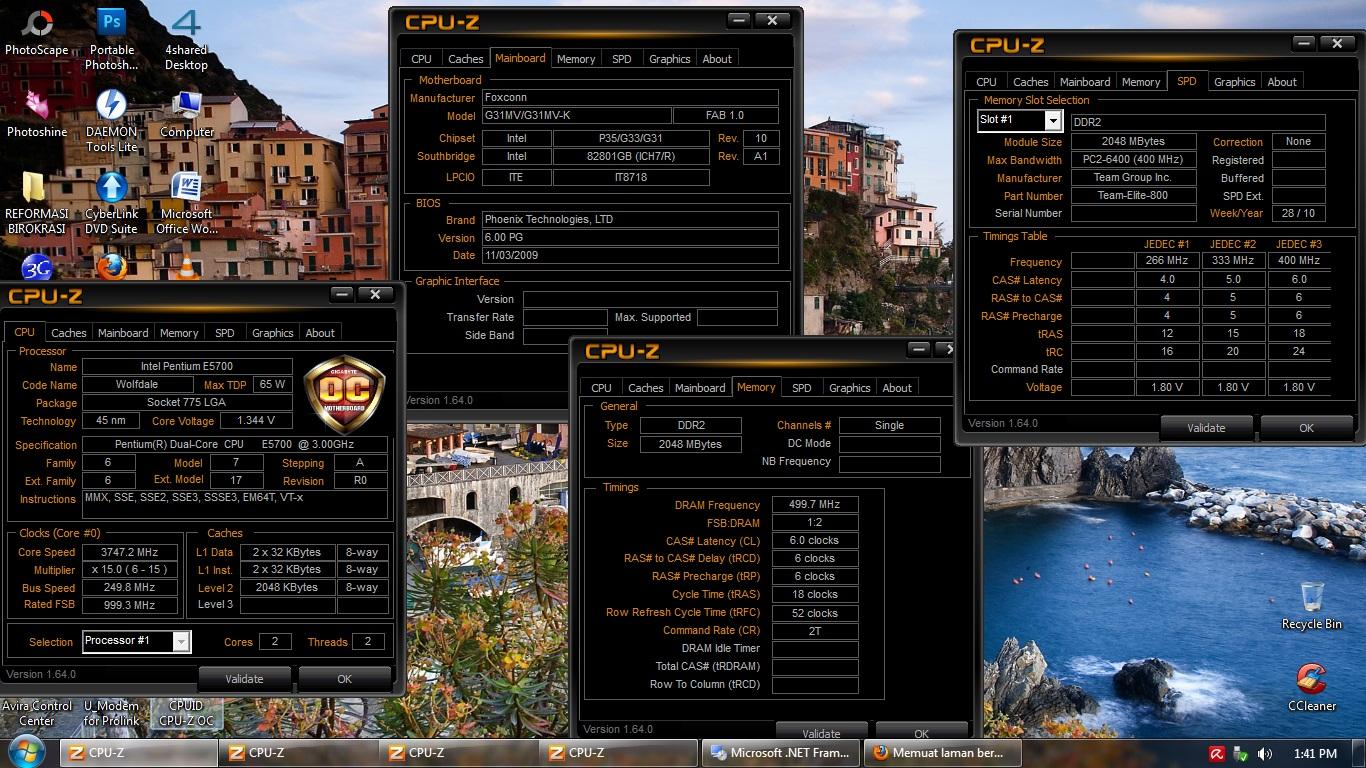Open the Recycle Bin
This screenshot has height=768, width=1366.
[1312, 605]
